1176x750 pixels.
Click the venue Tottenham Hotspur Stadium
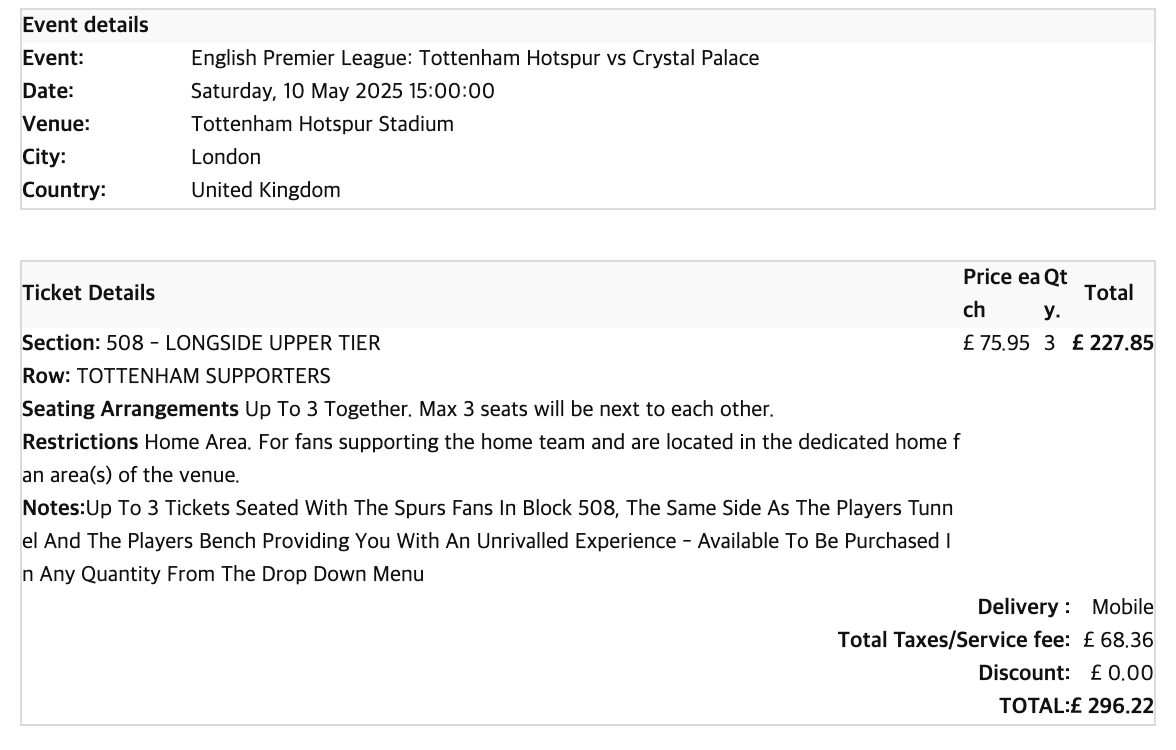tap(322, 124)
